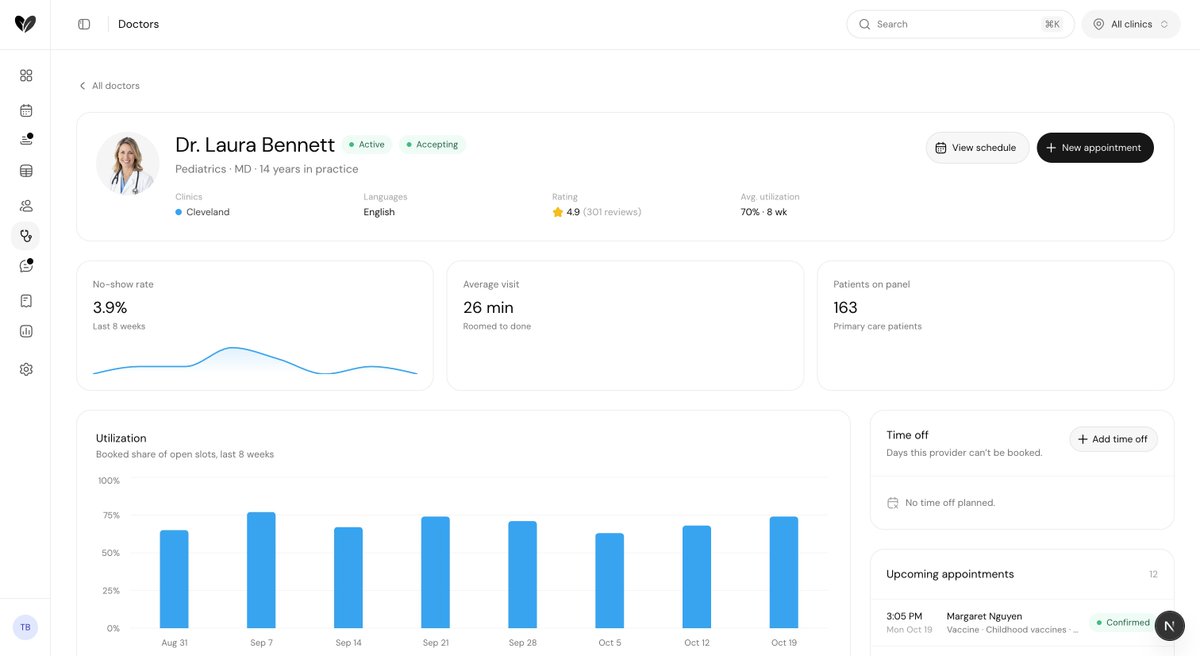
Task: Open the receipt document sidebar icon
Action: (x=26, y=301)
